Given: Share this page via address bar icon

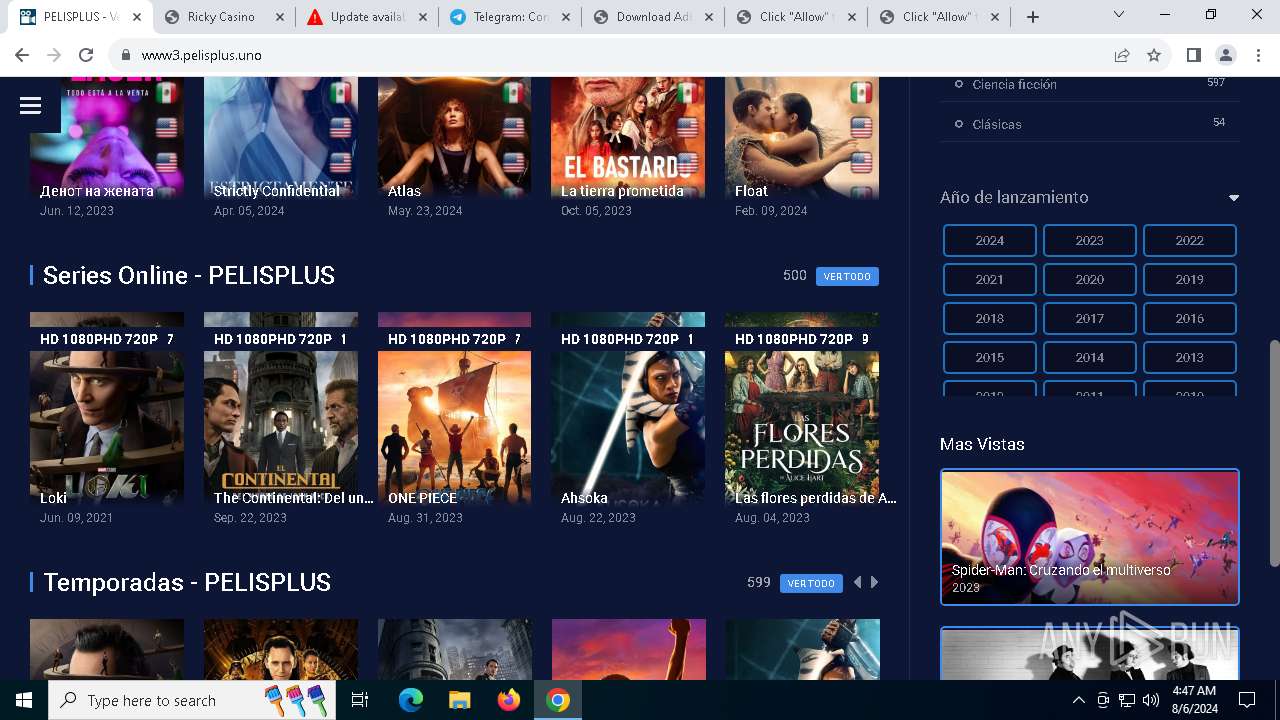Looking at the screenshot, I should (x=1122, y=55).
